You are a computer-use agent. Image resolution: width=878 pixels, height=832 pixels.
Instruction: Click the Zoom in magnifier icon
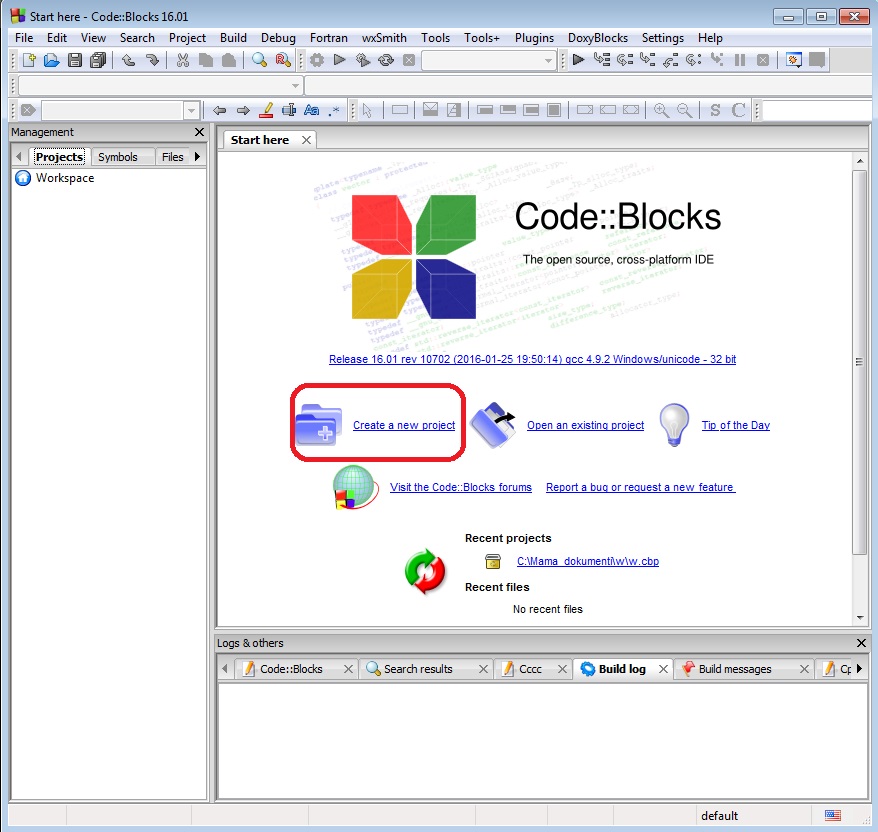point(661,110)
